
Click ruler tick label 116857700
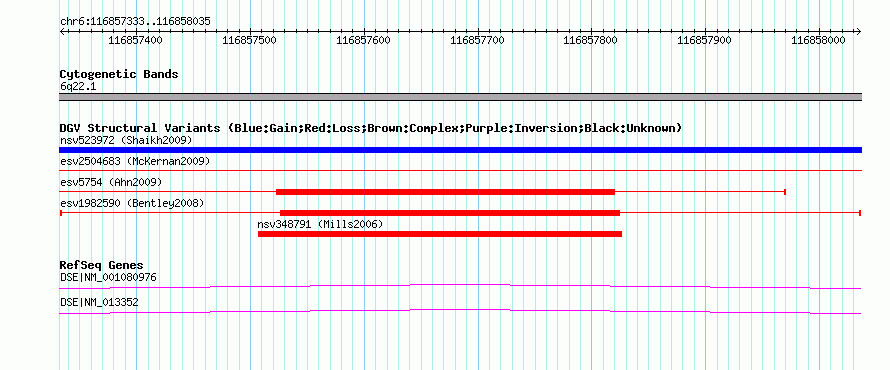pyautogui.click(x=477, y=40)
